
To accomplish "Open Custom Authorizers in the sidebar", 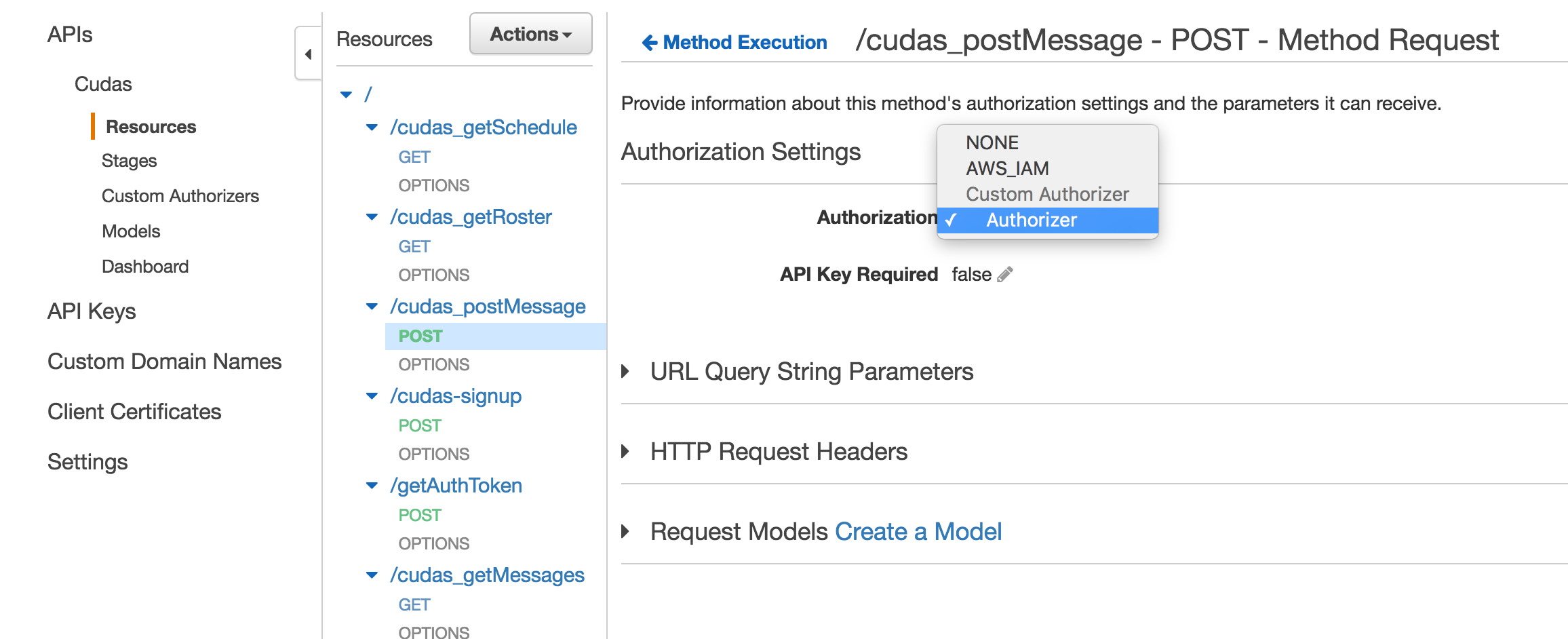I will pos(180,196).
